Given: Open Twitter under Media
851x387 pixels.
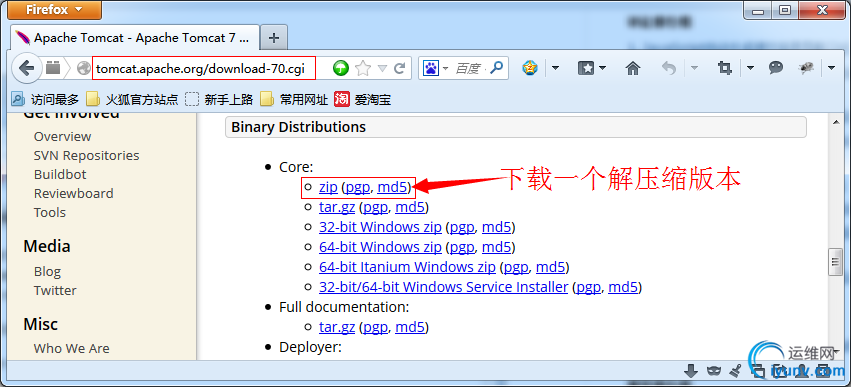Looking at the screenshot, I should point(55,290).
